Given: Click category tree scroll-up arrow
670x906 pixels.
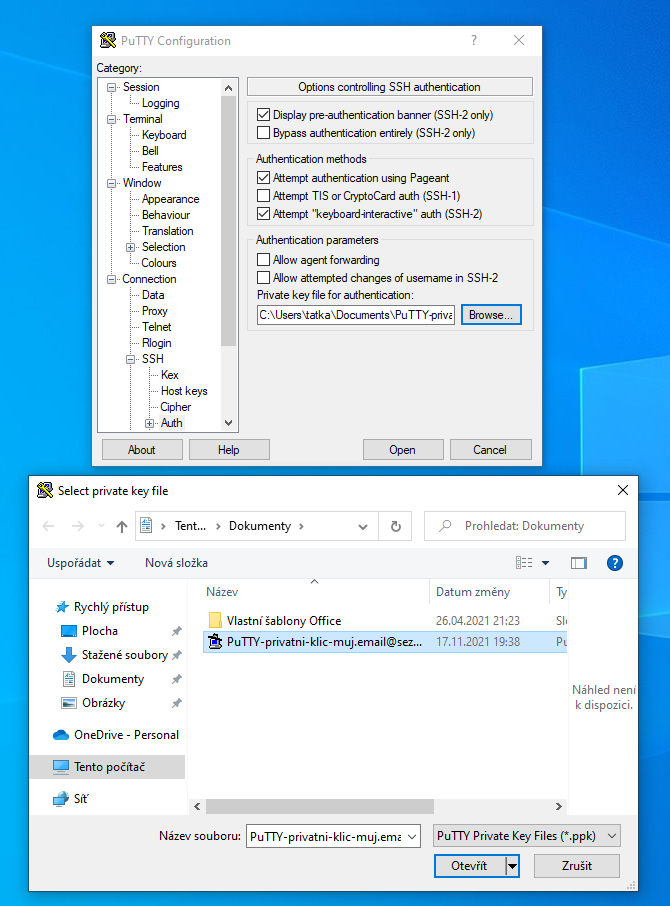Looking at the screenshot, I should pyautogui.click(x=228, y=88).
